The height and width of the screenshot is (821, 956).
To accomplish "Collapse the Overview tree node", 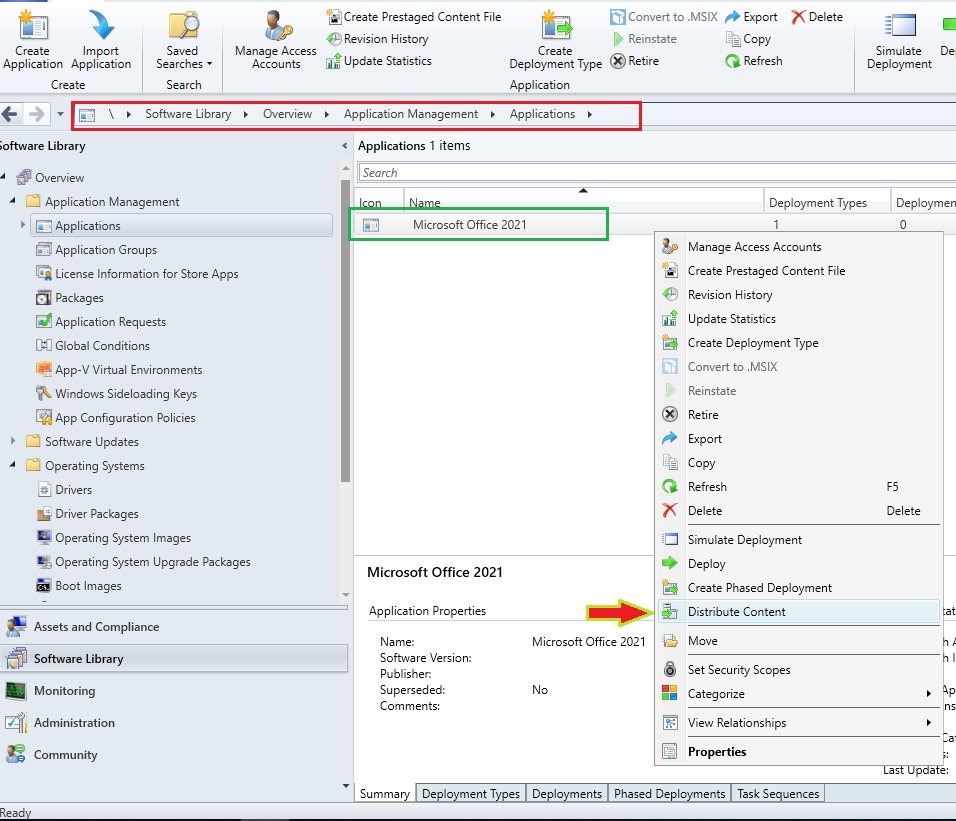I will (3, 177).
